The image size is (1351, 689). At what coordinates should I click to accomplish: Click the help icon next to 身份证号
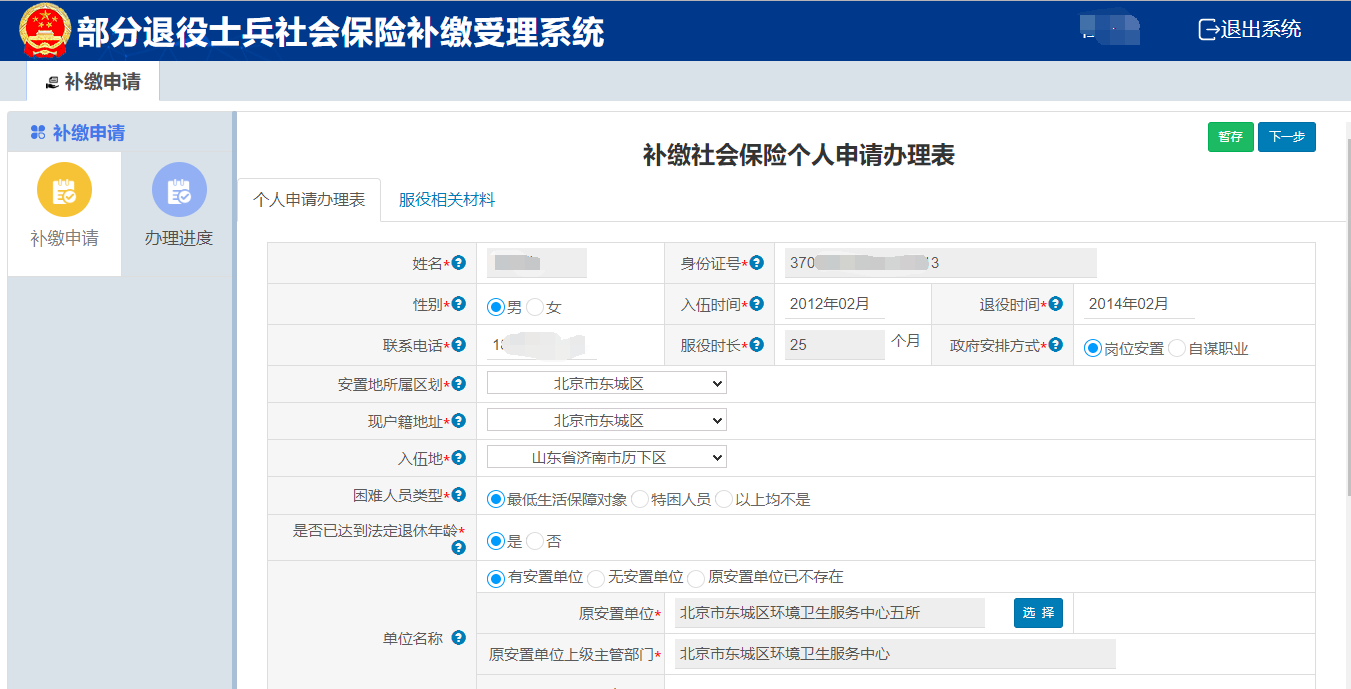pyautogui.click(x=757, y=263)
